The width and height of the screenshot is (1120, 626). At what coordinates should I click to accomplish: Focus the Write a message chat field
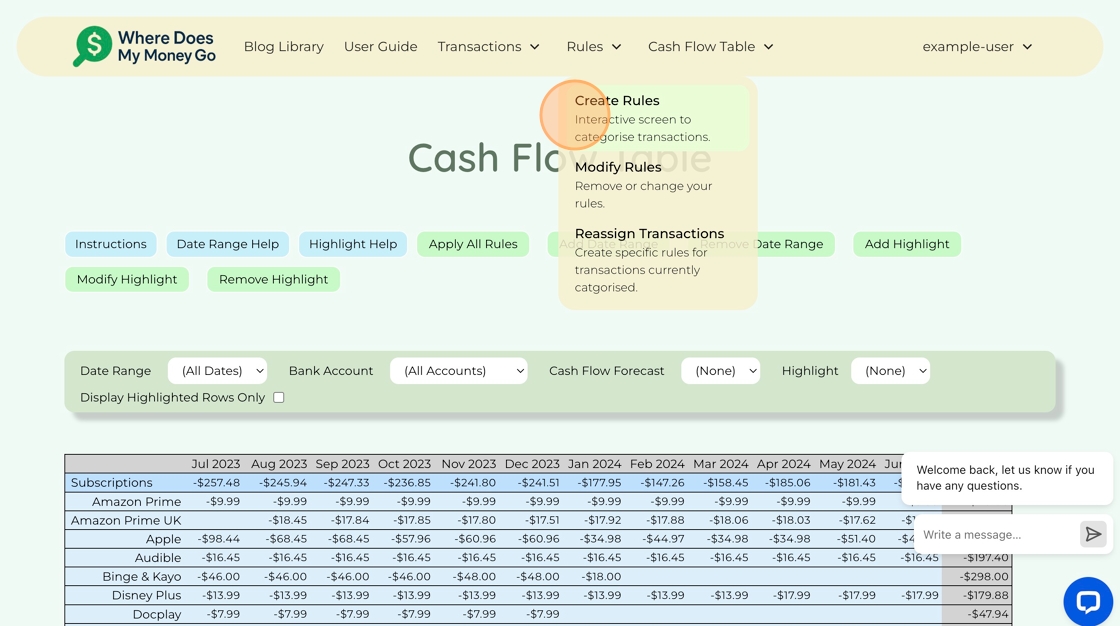point(998,535)
